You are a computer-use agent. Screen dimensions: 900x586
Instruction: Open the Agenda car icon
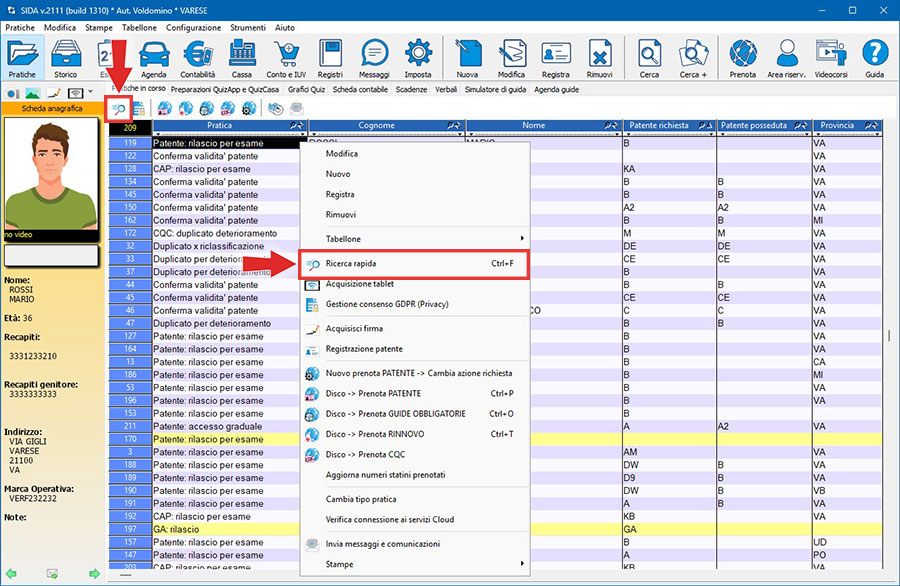[x=154, y=58]
